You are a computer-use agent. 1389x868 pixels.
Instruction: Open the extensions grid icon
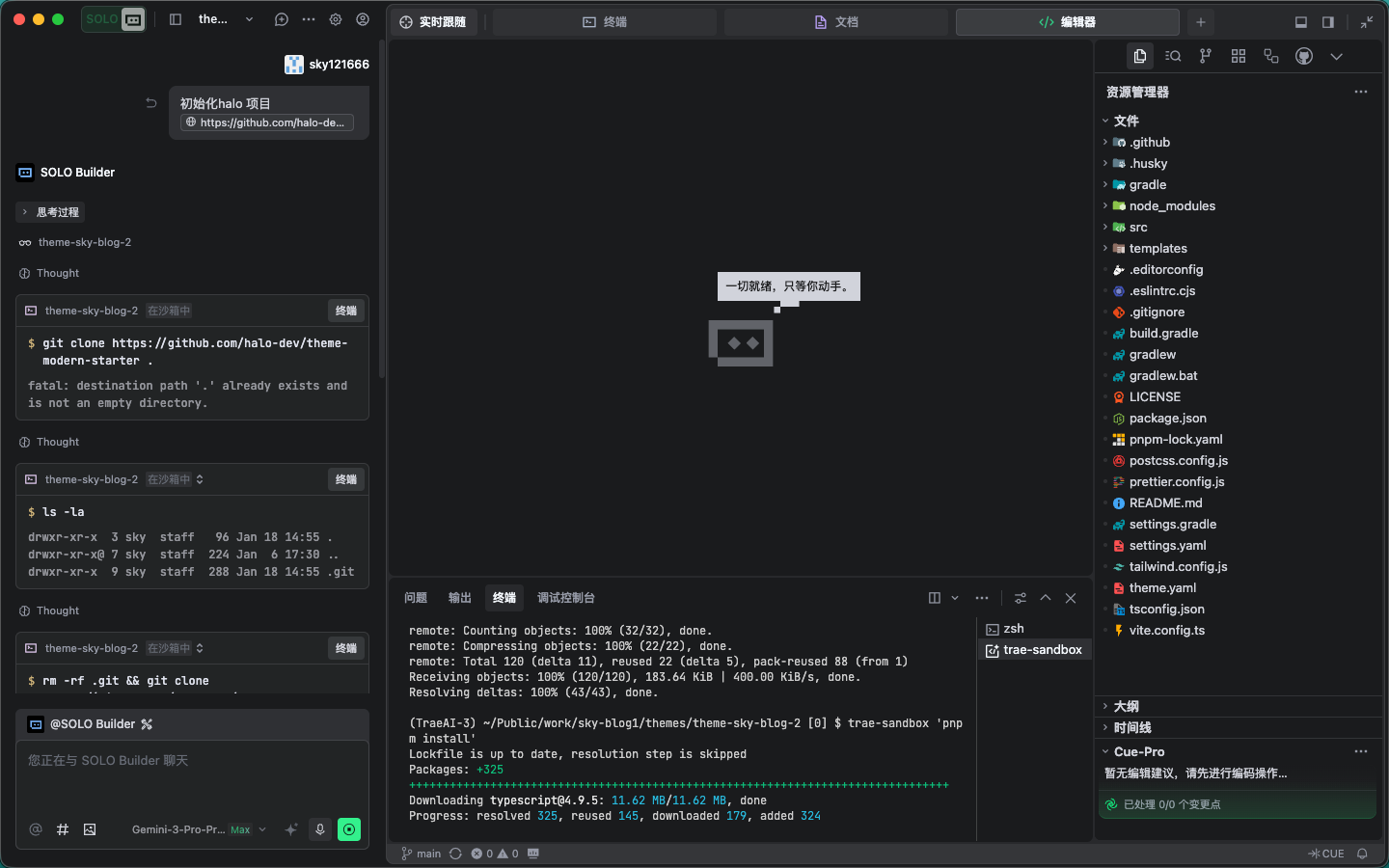click(x=1238, y=56)
